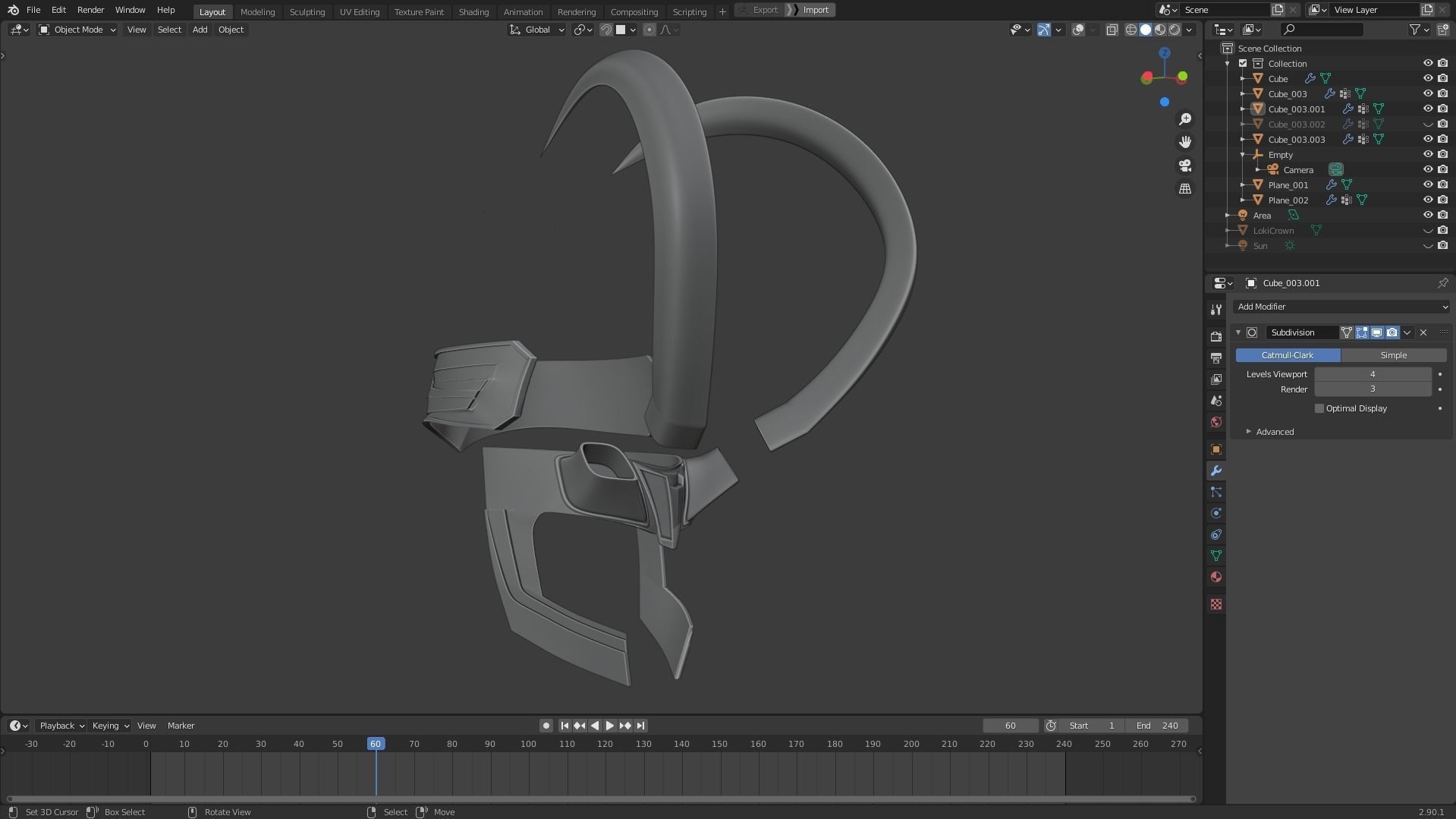Switch to the Shading workspace tab
Screen dimensions: 1456x819
pyautogui.click(x=473, y=11)
